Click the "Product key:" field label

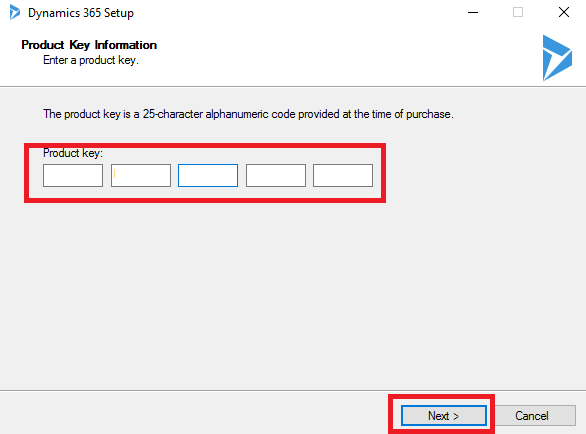73,153
